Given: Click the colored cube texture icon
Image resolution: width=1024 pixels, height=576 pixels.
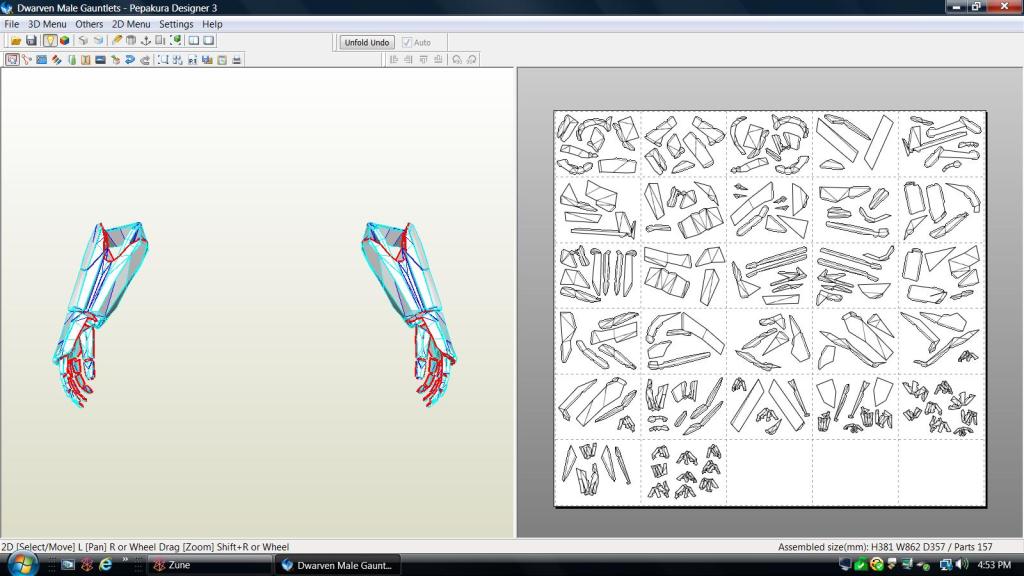Looking at the screenshot, I should 65,40.
